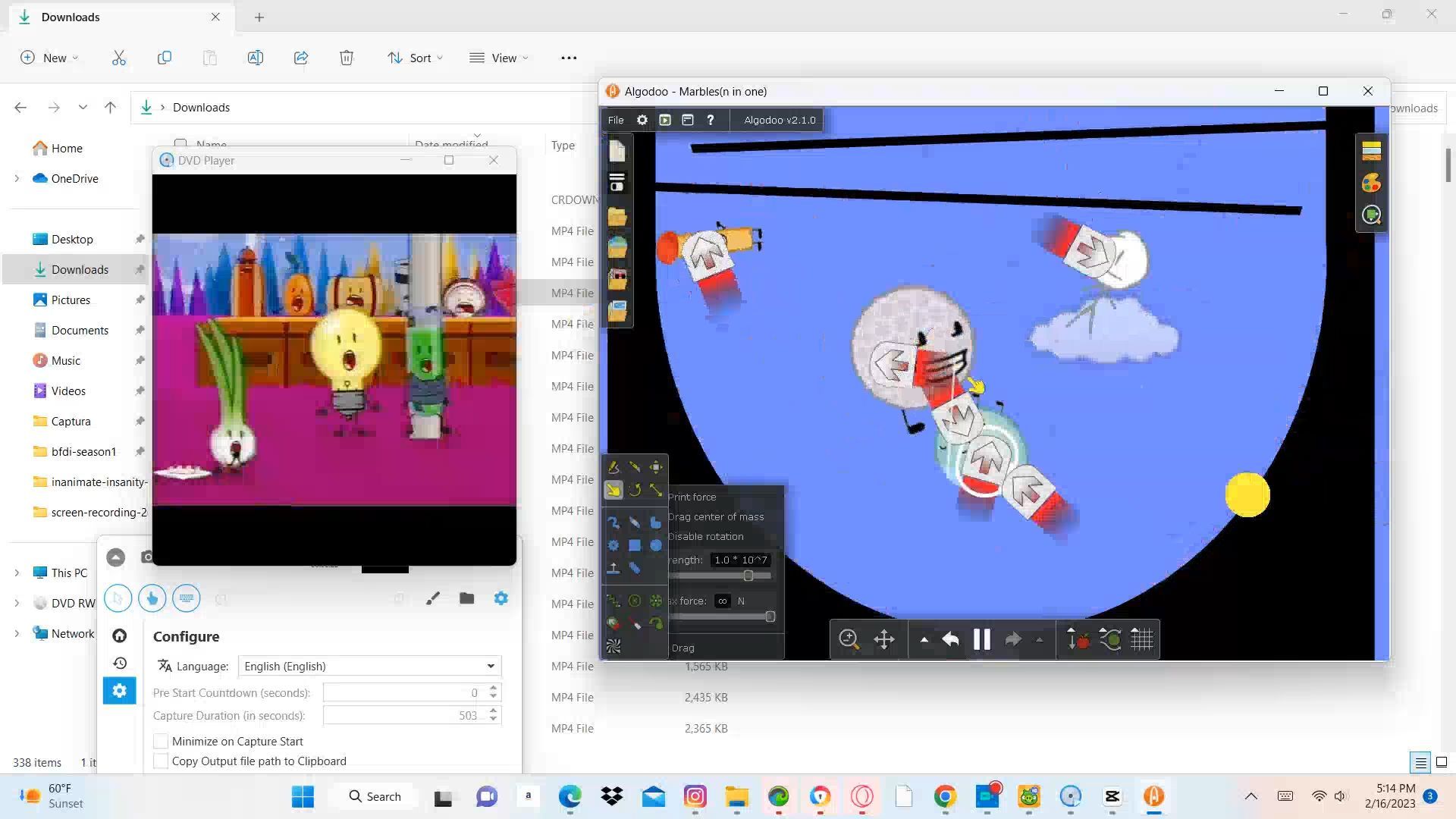Image resolution: width=1456 pixels, height=819 pixels.
Task: Open the taskbar Search box
Action: [x=375, y=796]
